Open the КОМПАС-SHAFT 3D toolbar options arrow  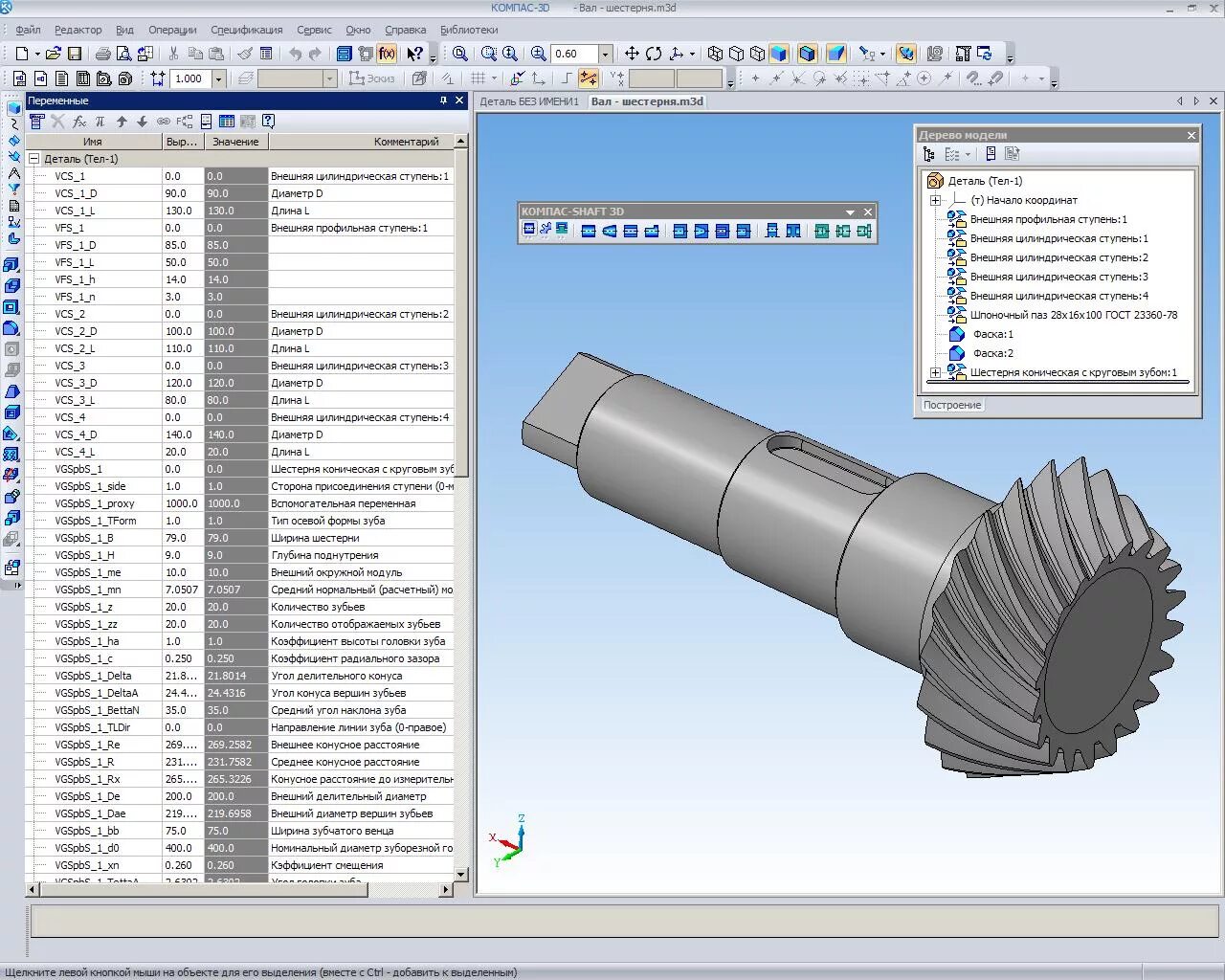click(x=850, y=212)
